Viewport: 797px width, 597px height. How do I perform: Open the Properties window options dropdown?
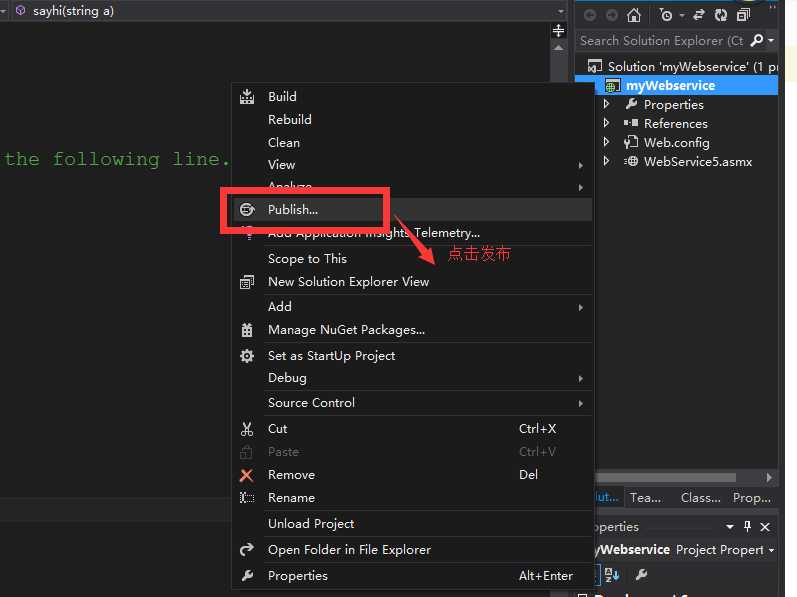pos(730,527)
